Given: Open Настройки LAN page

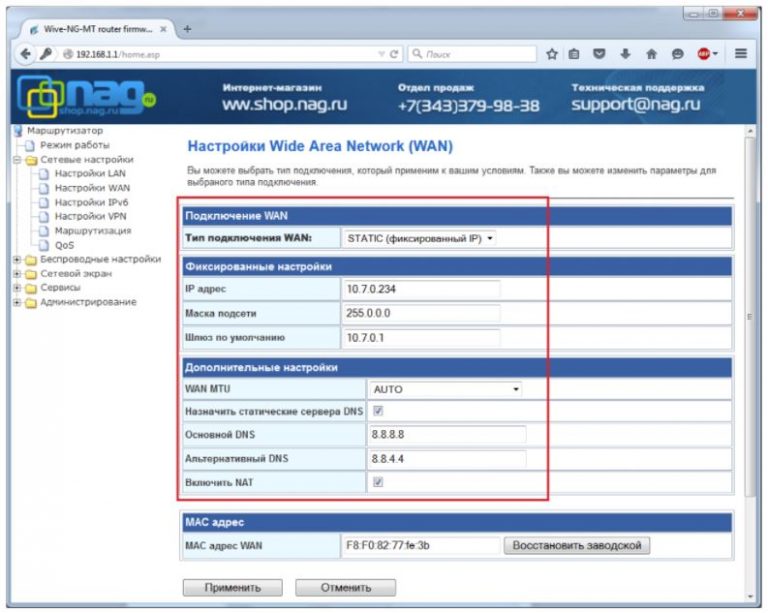Looking at the screenshot, I should (90, 173).
